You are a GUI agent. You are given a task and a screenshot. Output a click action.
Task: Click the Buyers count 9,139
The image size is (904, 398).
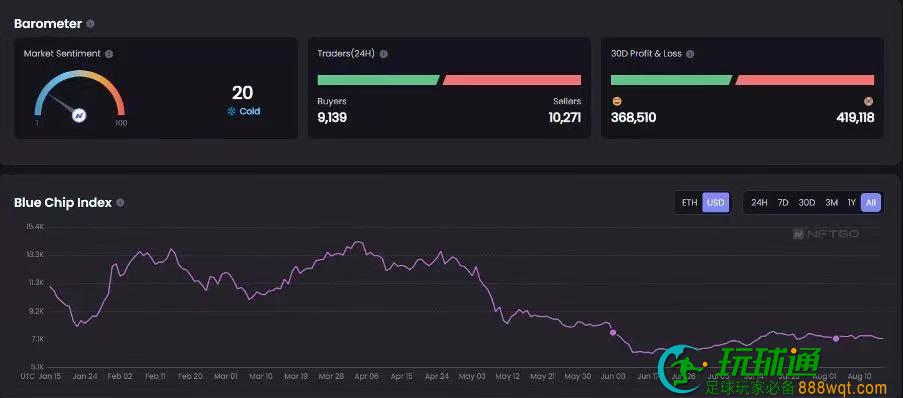[332, 118]
